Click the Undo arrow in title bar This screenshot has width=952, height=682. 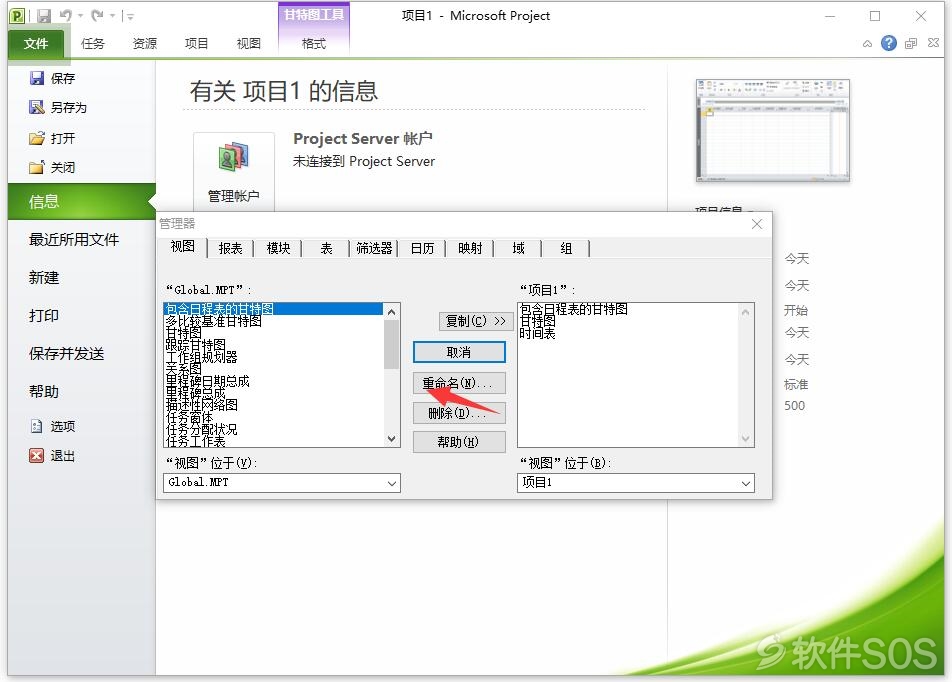coord(66,16)
